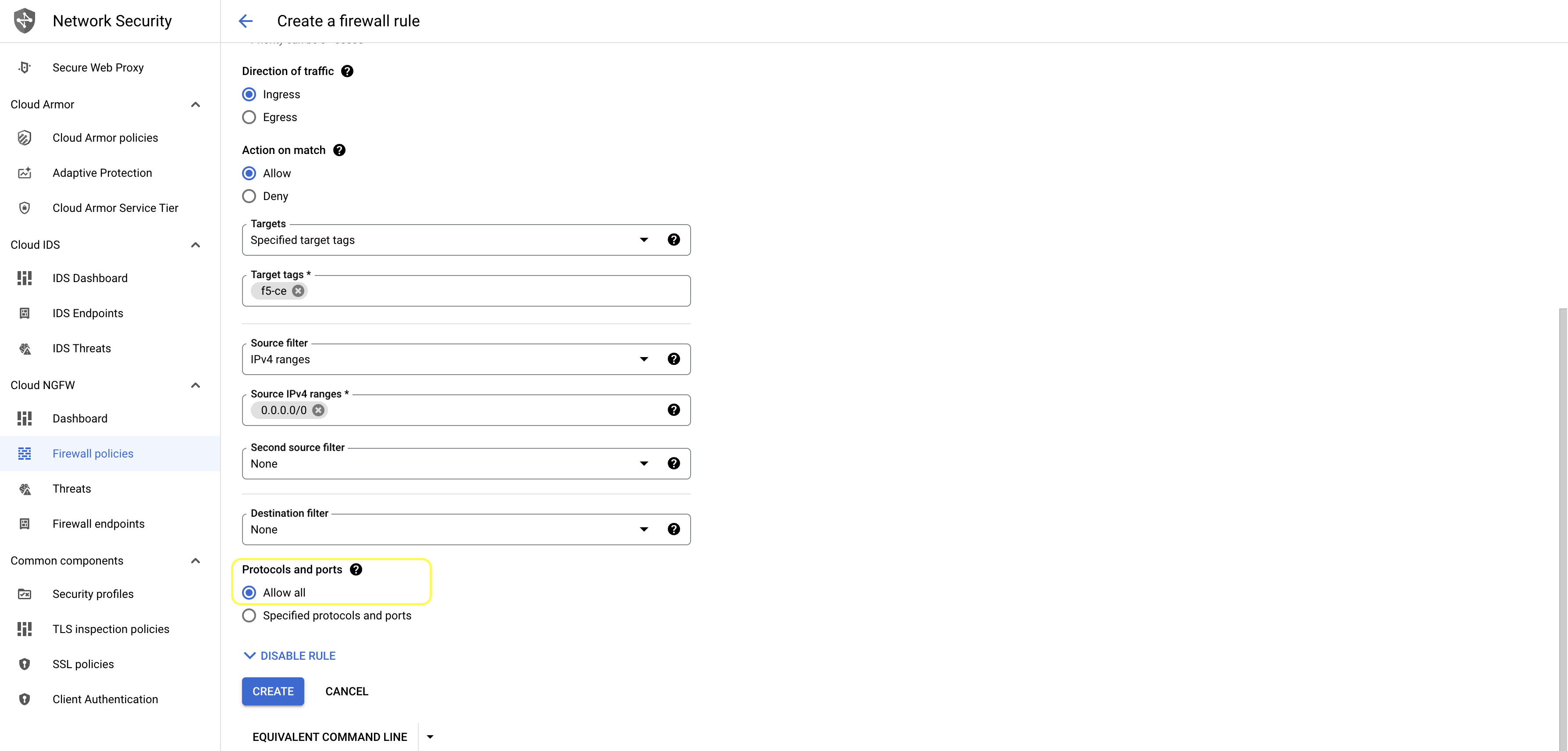This screenshot has width=1568, height=751.
Task: Click the CANCEL button
Action: click(x=346, y=692)
